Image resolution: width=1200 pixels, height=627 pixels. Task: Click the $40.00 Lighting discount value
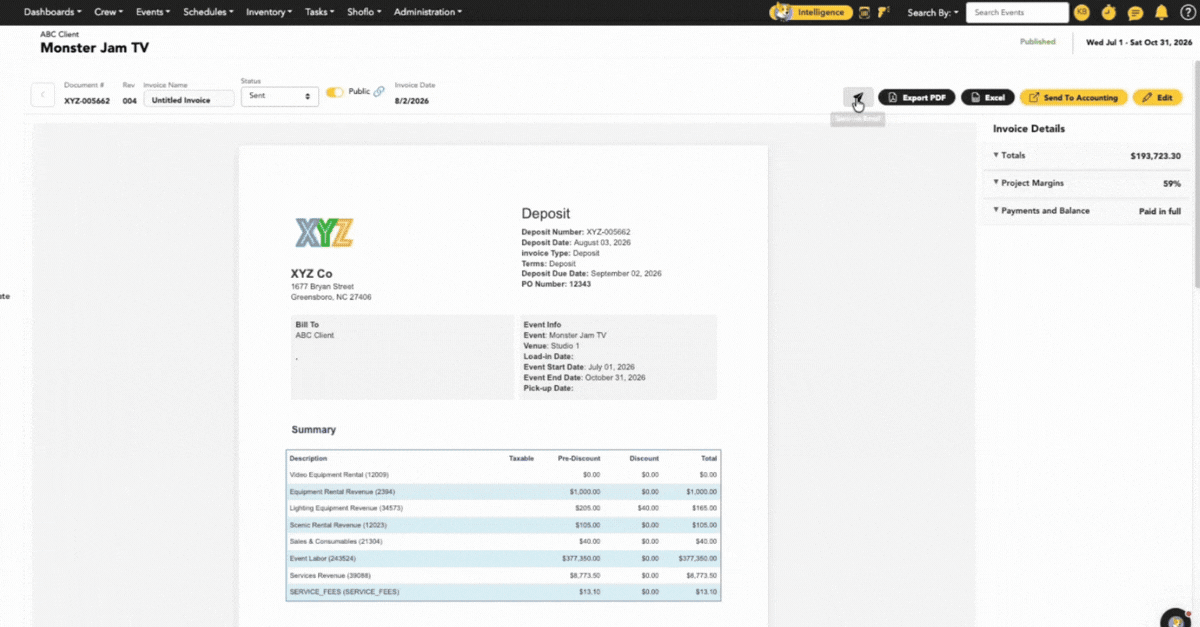coord(650,508)
